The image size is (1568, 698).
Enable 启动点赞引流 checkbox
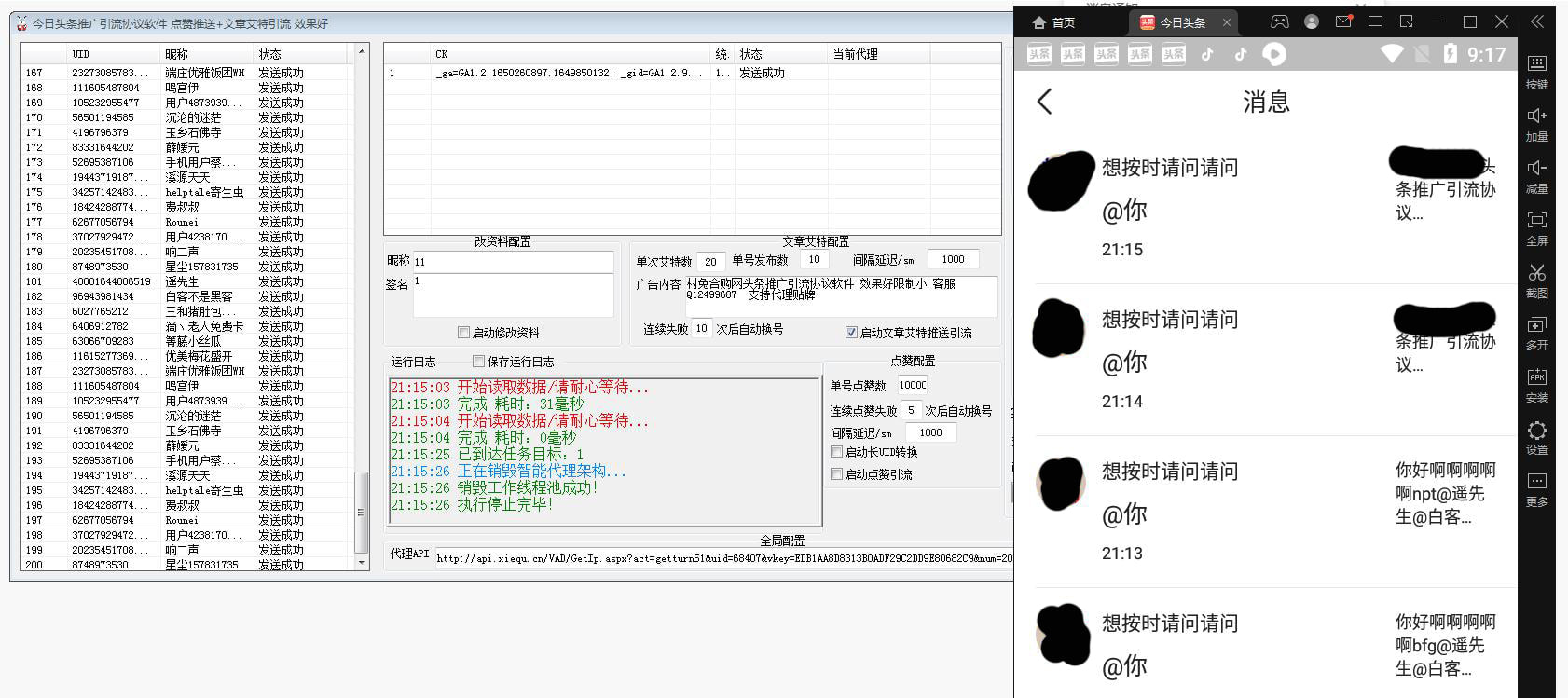(x=836, y=474)
